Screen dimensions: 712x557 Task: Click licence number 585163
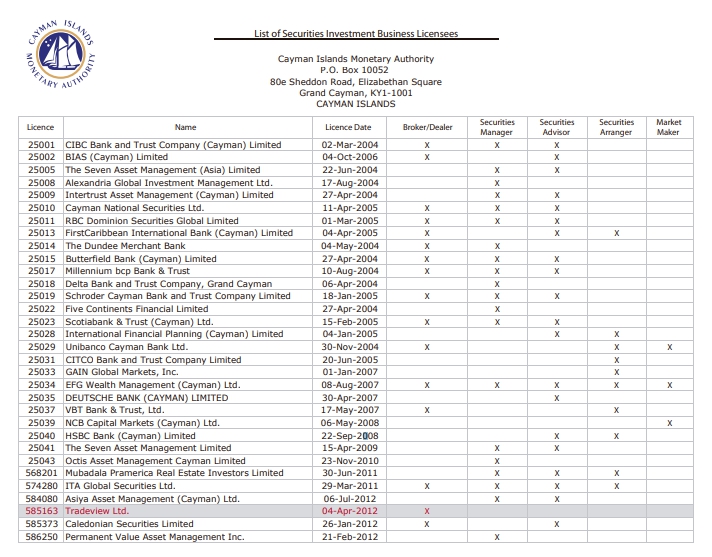[x=42, y=511]
